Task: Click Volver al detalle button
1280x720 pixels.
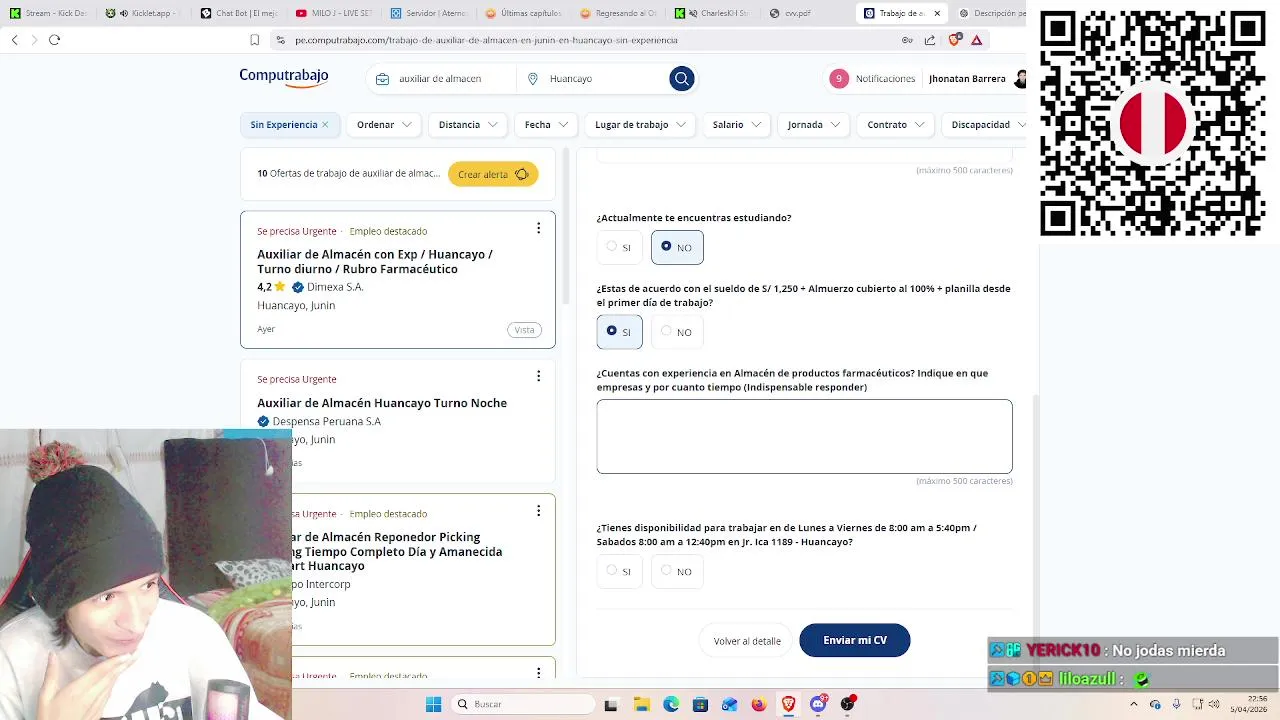Action: 747,641
